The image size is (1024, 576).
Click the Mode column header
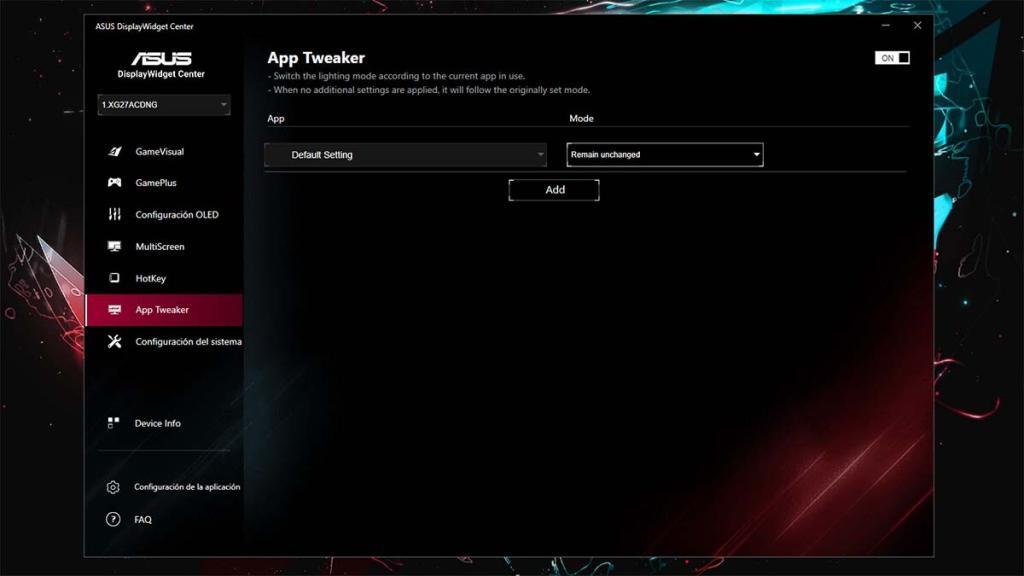tap(581, 118)
